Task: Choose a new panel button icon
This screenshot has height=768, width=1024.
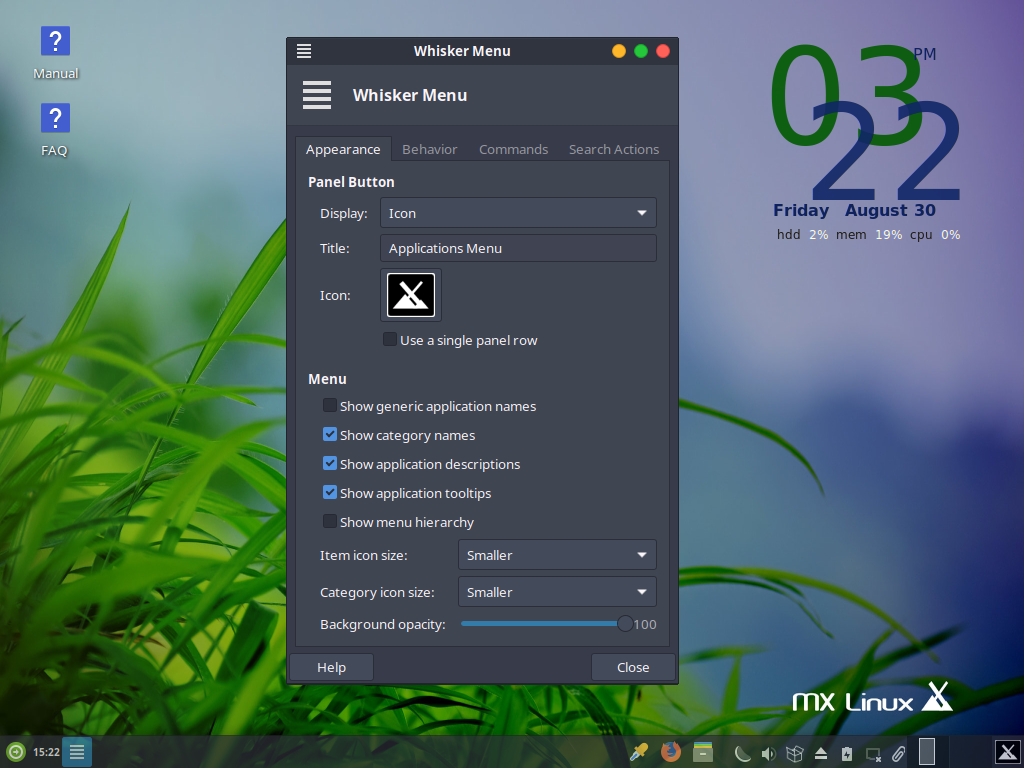Action: pos(411,295)
